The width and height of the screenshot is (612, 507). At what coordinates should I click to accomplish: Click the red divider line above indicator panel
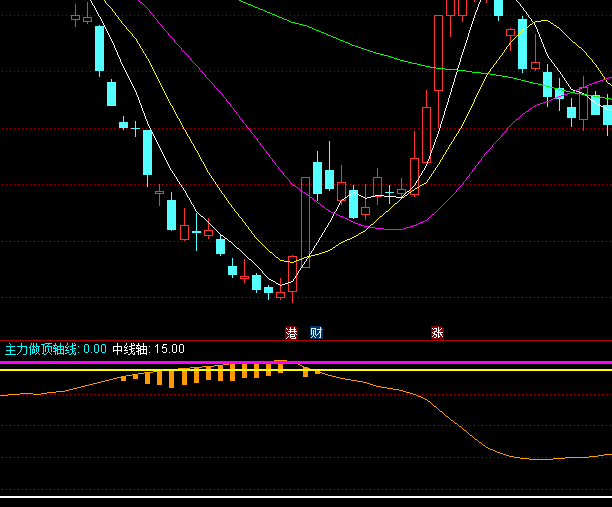300,340
